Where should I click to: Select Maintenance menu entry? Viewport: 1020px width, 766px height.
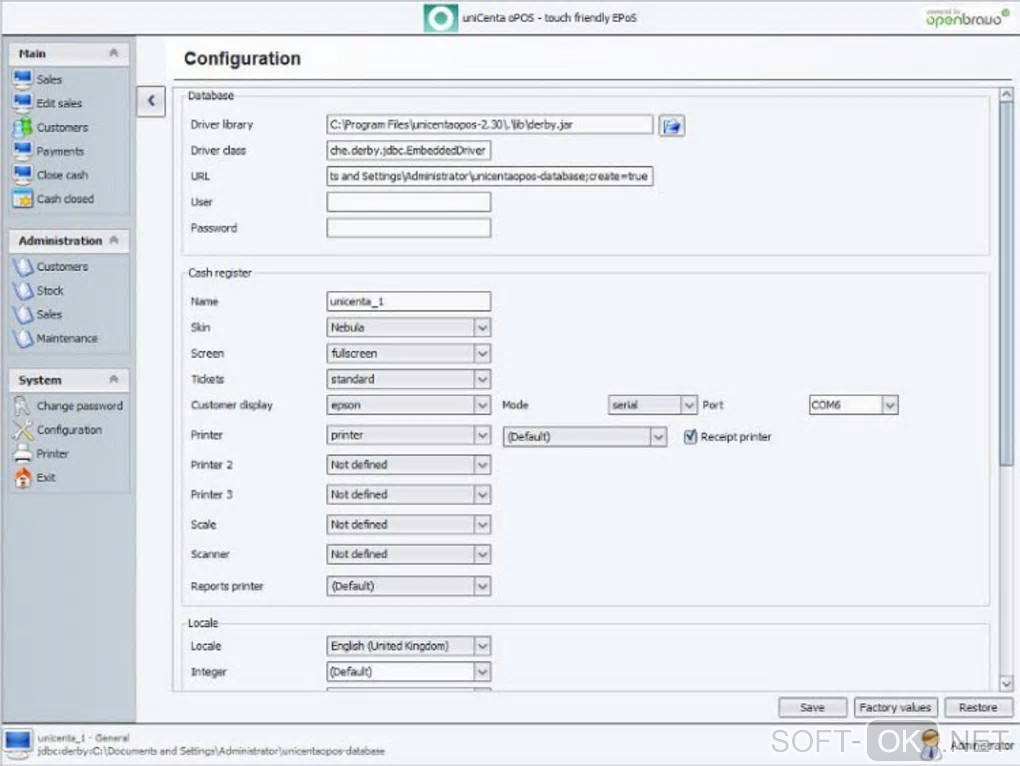click(x=67, y=339)
